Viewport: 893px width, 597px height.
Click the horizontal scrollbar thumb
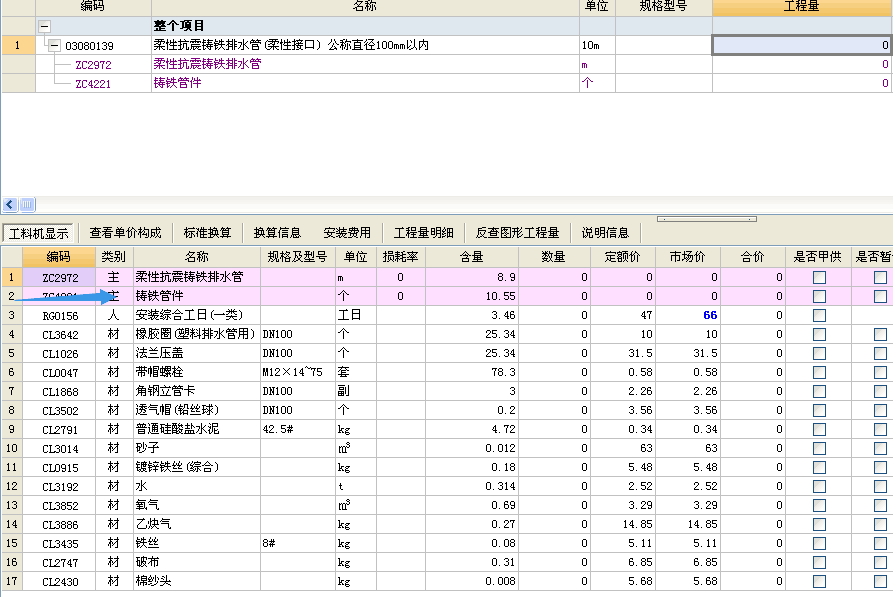pyautogui.click(x=27, y=204)
